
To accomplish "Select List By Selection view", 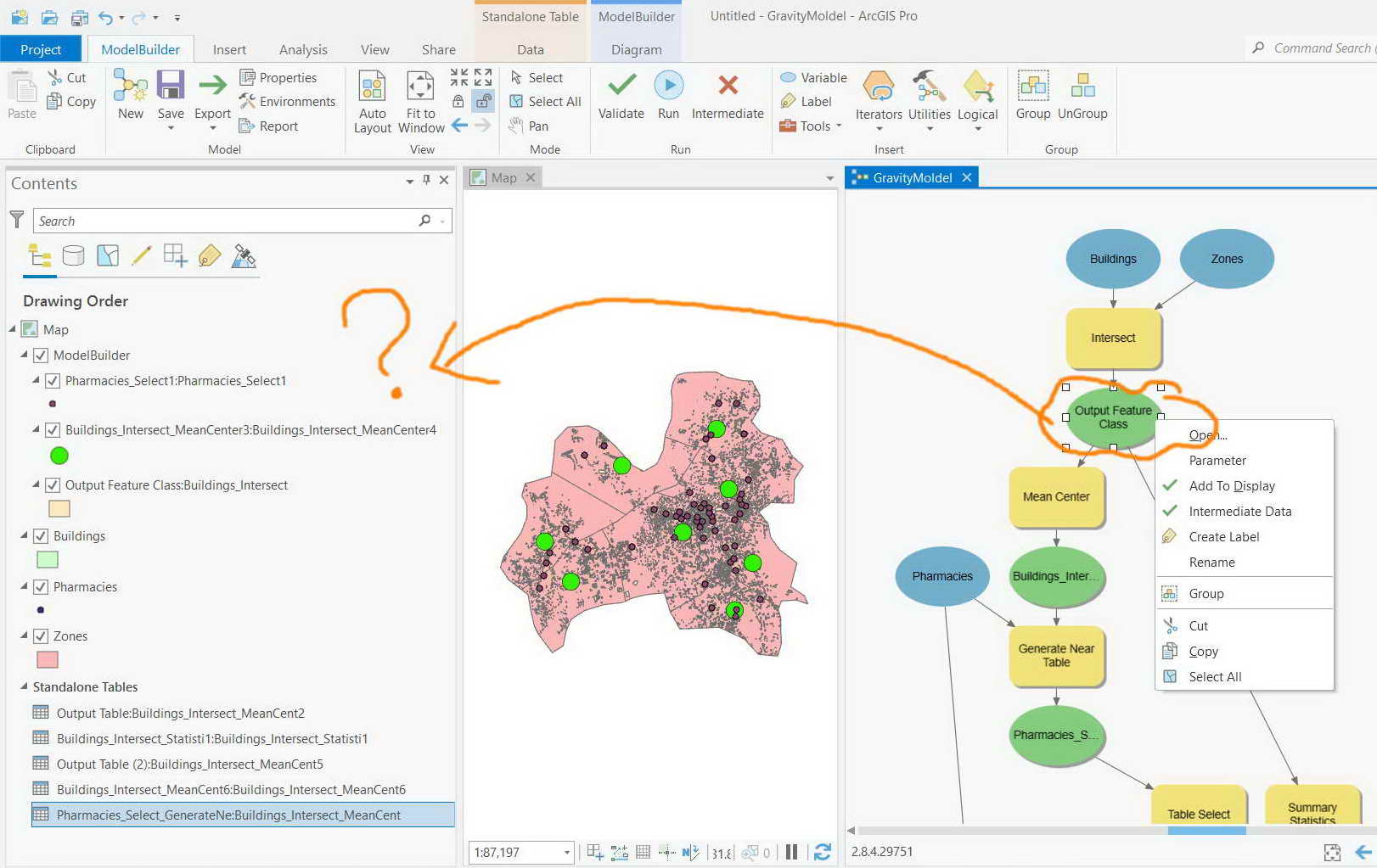I will 108,255.
